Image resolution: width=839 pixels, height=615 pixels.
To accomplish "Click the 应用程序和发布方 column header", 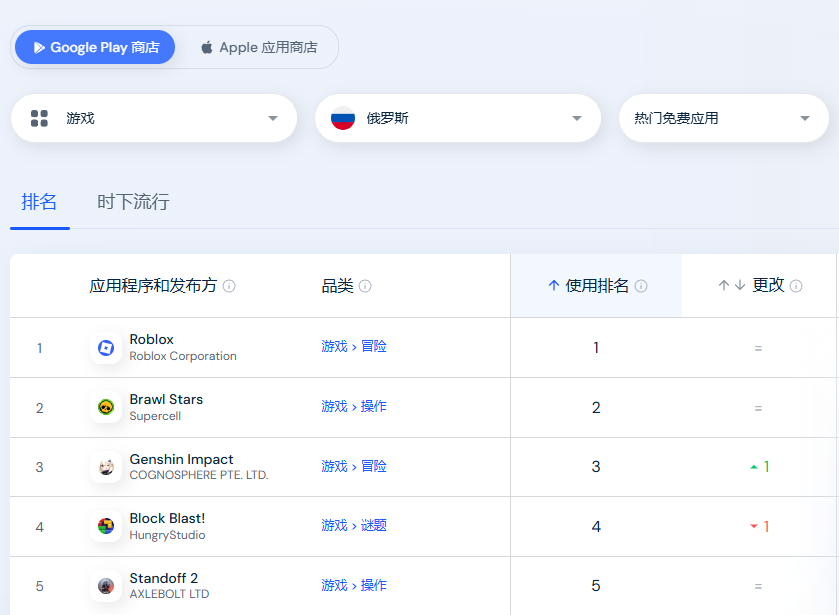I will point(153,286).
